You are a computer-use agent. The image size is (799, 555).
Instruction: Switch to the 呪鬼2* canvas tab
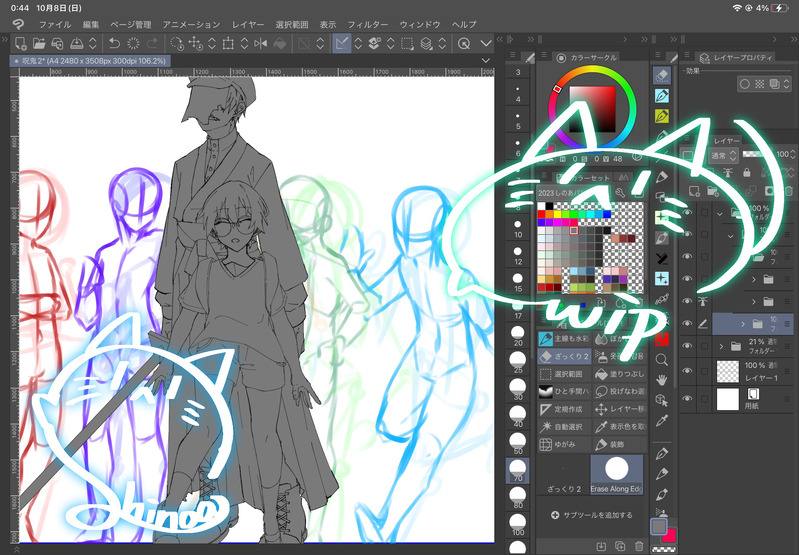(90, 61)
